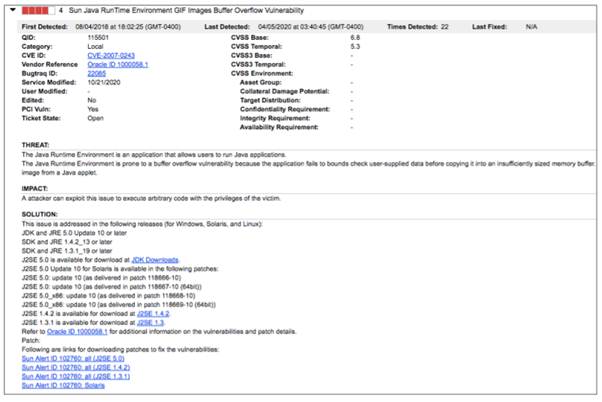Open the J2SE 1.4.2 download link

click(x=153, y=314)
